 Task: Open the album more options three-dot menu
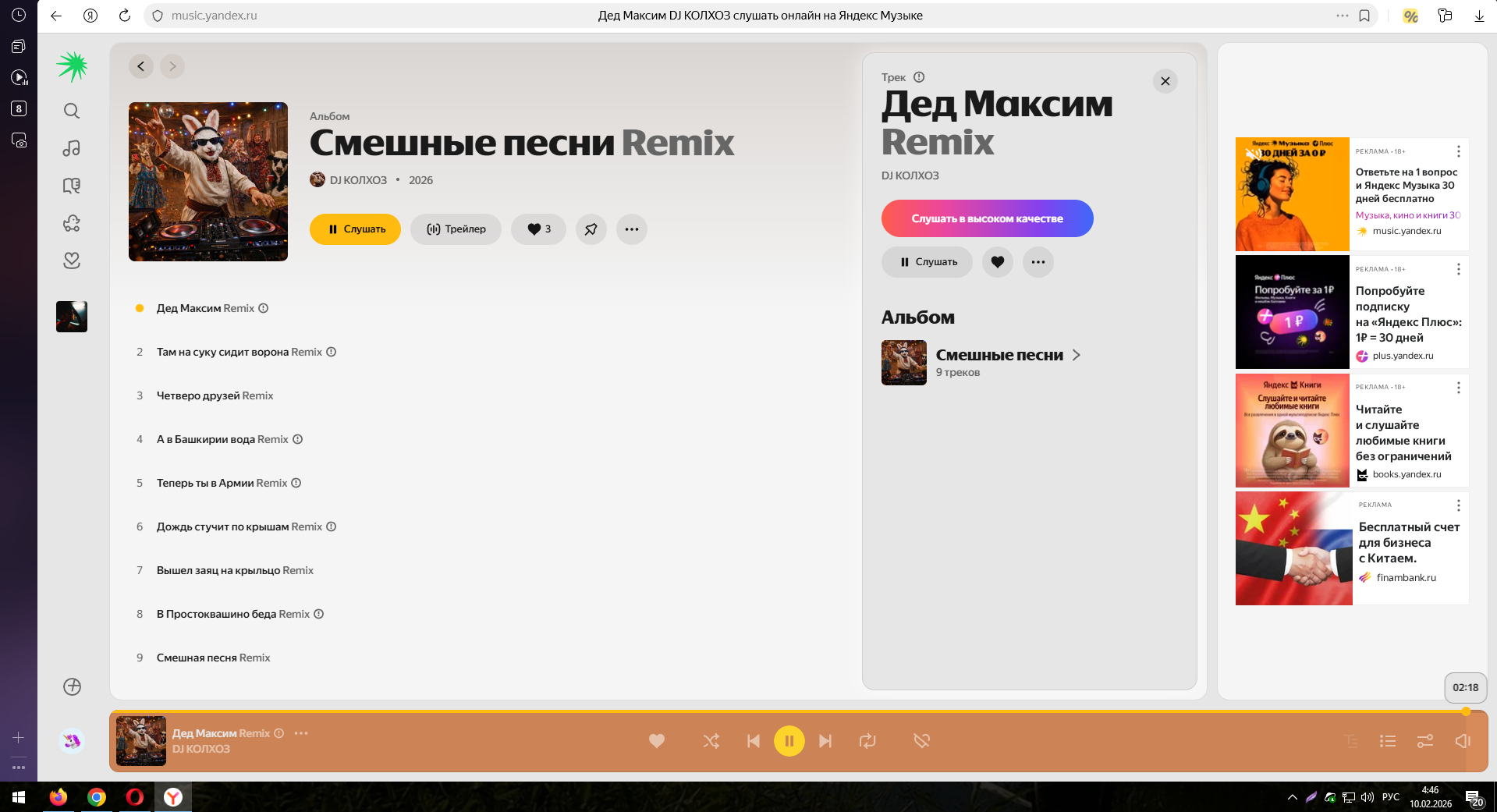click(631, 229)
